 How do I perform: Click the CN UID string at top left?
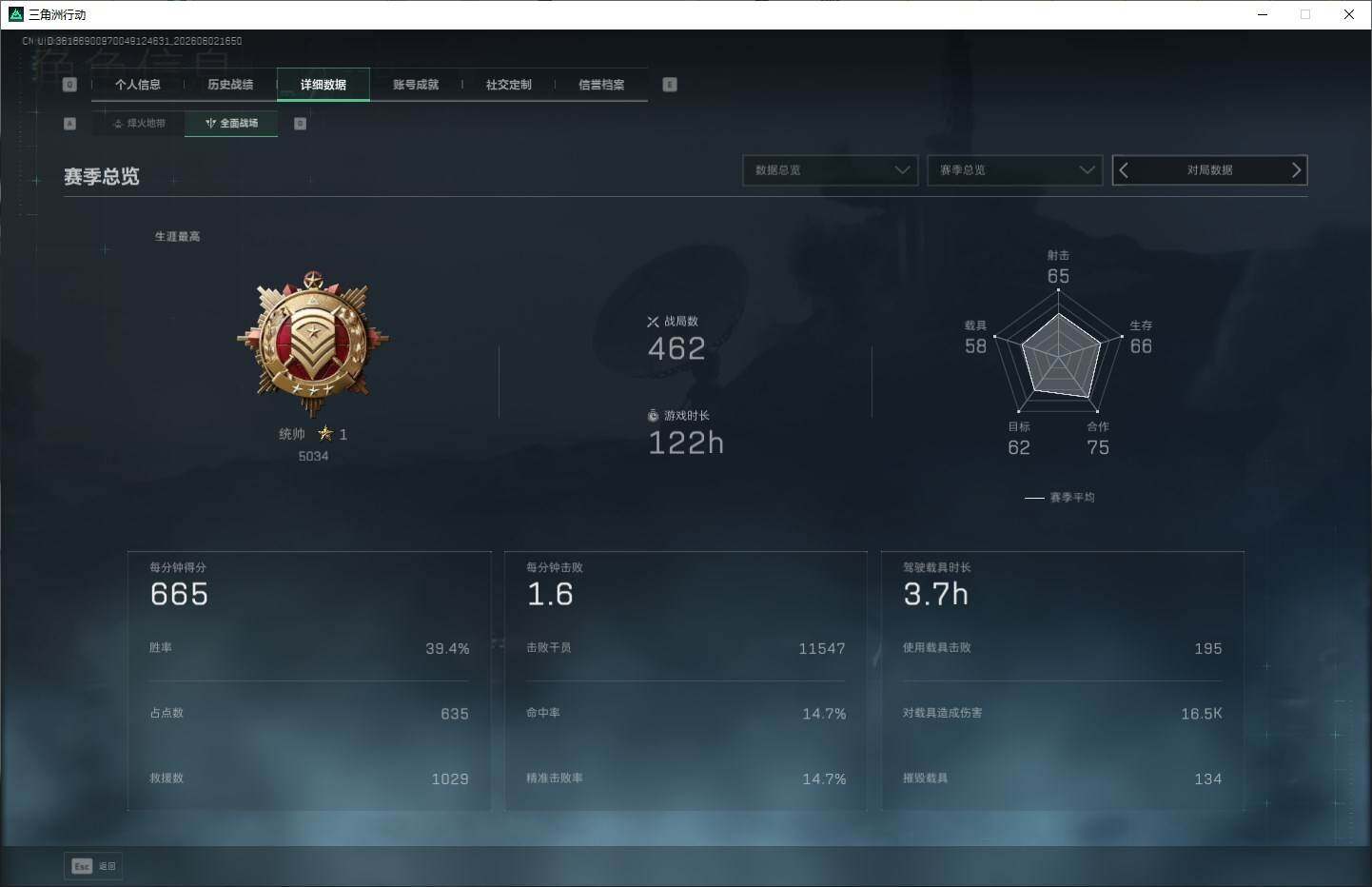point(132,42)
